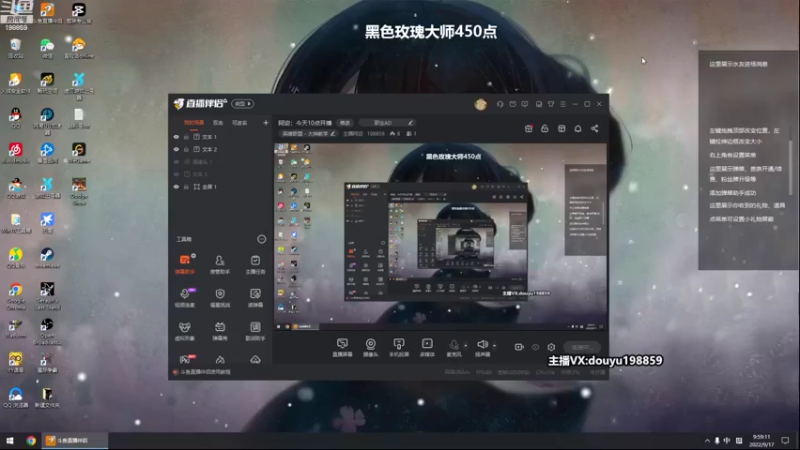Open the PK tool with the red badge
Image resolution: width=800 pixels, height=450 pixels.
coord(186,359)
